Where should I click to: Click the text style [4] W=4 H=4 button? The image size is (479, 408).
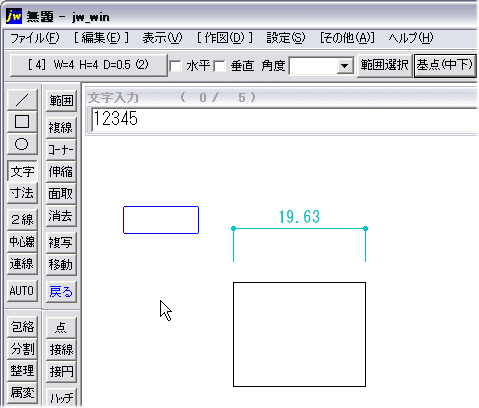(x=88, y=65)
